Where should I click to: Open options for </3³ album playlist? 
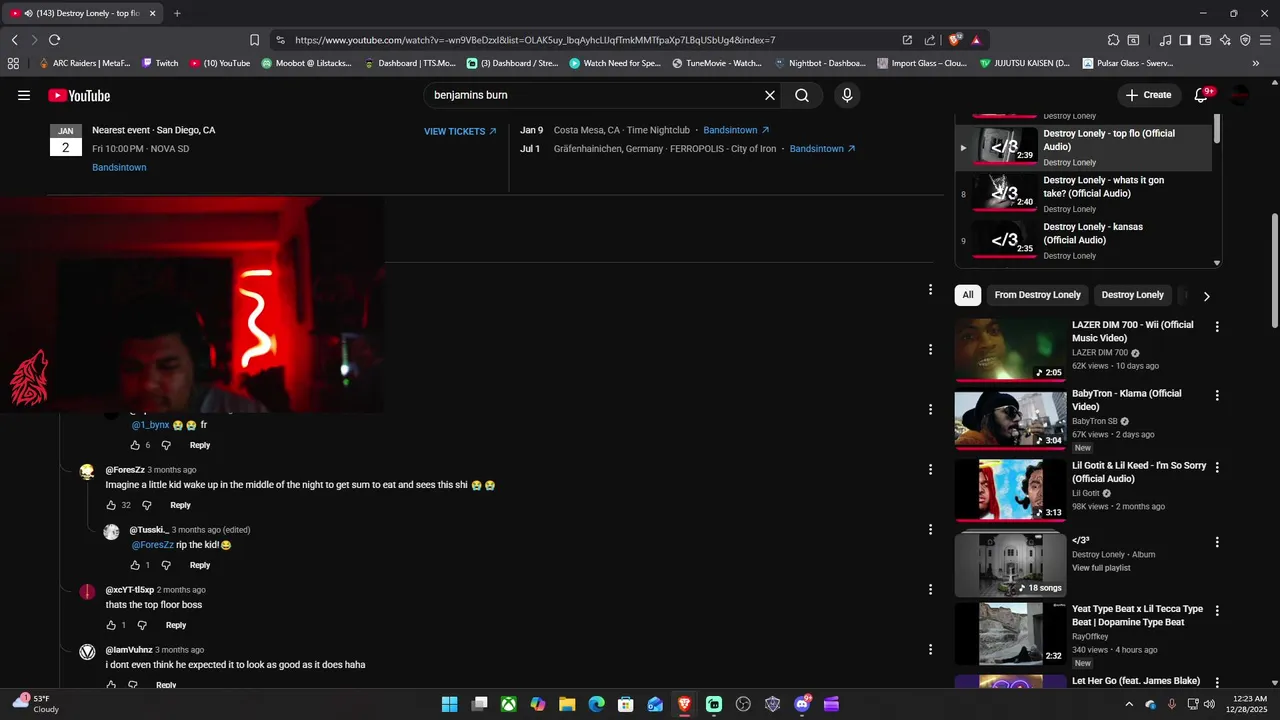1217,542
